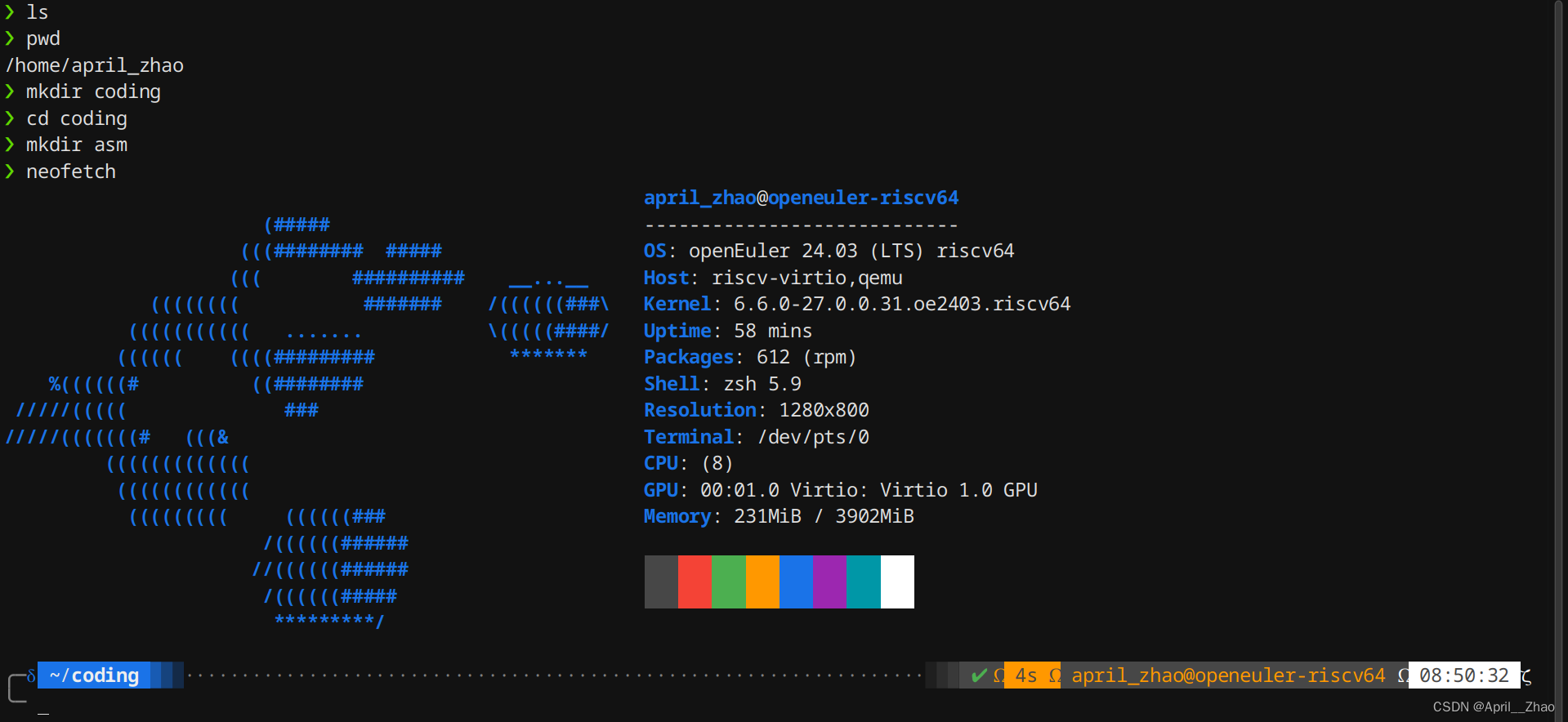Click the 08:50:32 clock segment
The height and width of the screenshot is (722, 1568).
[x=1463, y=675]
